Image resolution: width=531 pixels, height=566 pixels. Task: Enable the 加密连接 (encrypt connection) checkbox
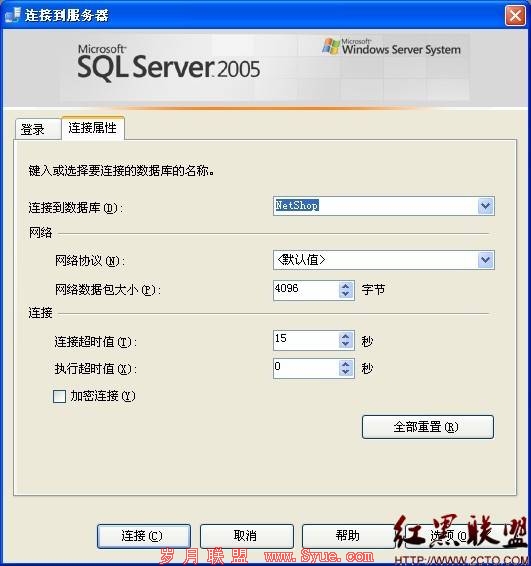pyautogui.click(x=59, y=396)
